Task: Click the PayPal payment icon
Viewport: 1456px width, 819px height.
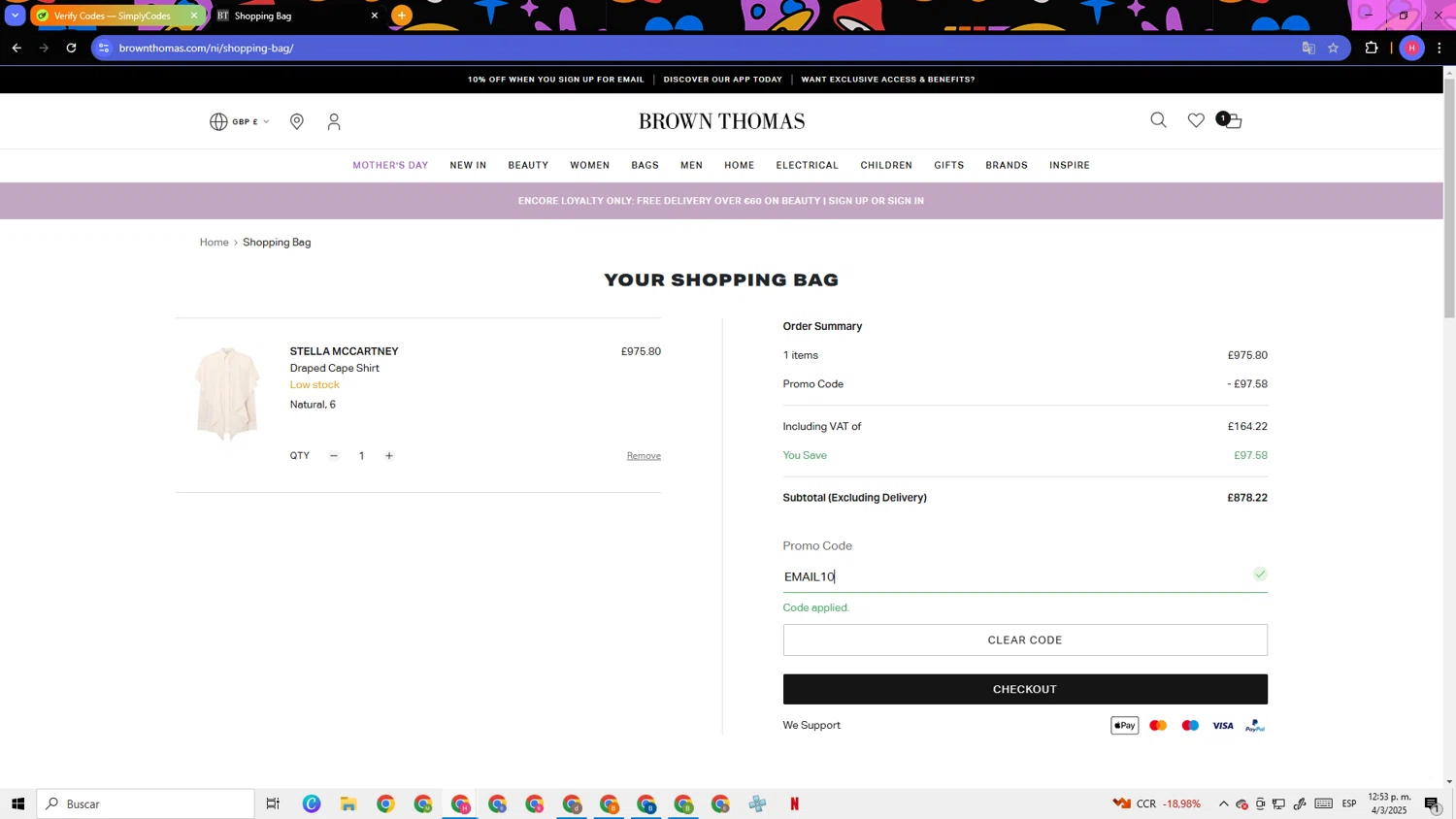Action: click(x=1255, y=726)
